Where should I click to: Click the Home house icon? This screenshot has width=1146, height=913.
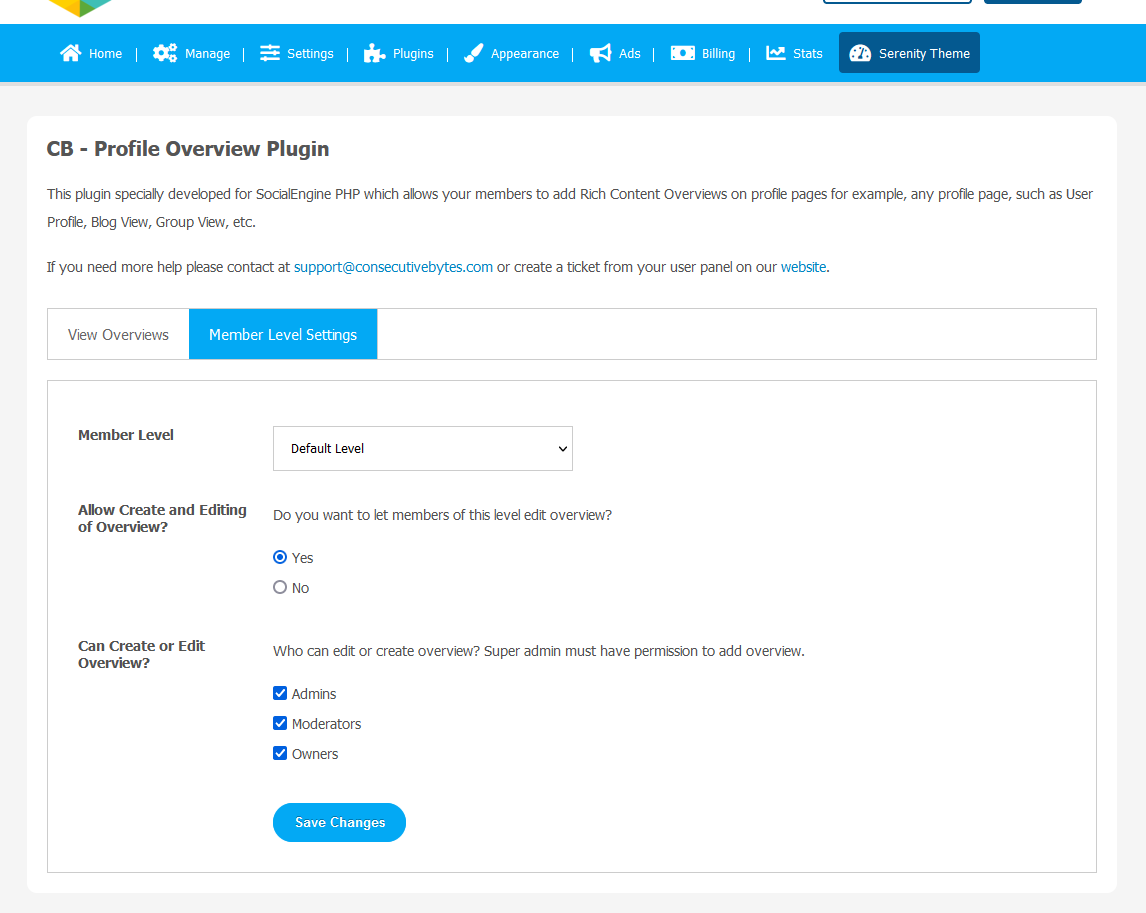[x=70, y=53]
